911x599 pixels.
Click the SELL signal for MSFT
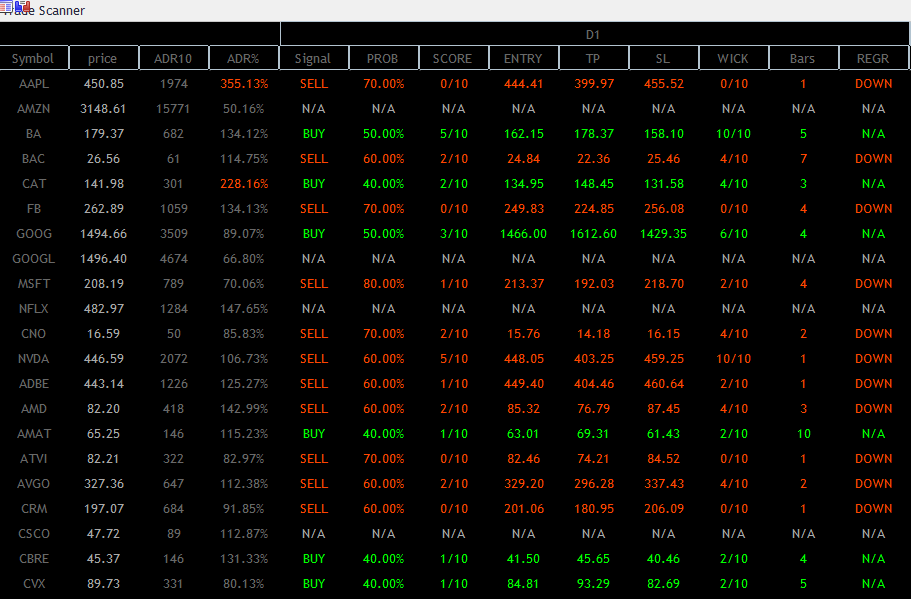coord(314,284)
